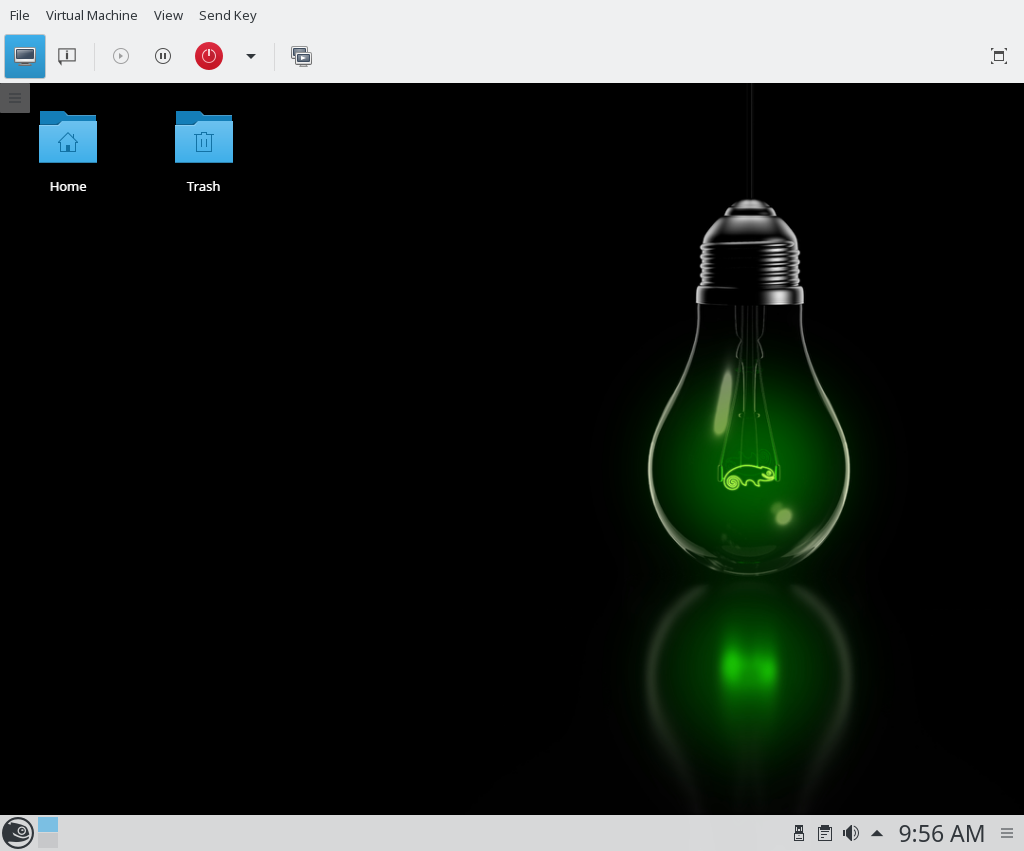Open the snapshot manager
This screenshot has width=1024, height=851.
301,56
